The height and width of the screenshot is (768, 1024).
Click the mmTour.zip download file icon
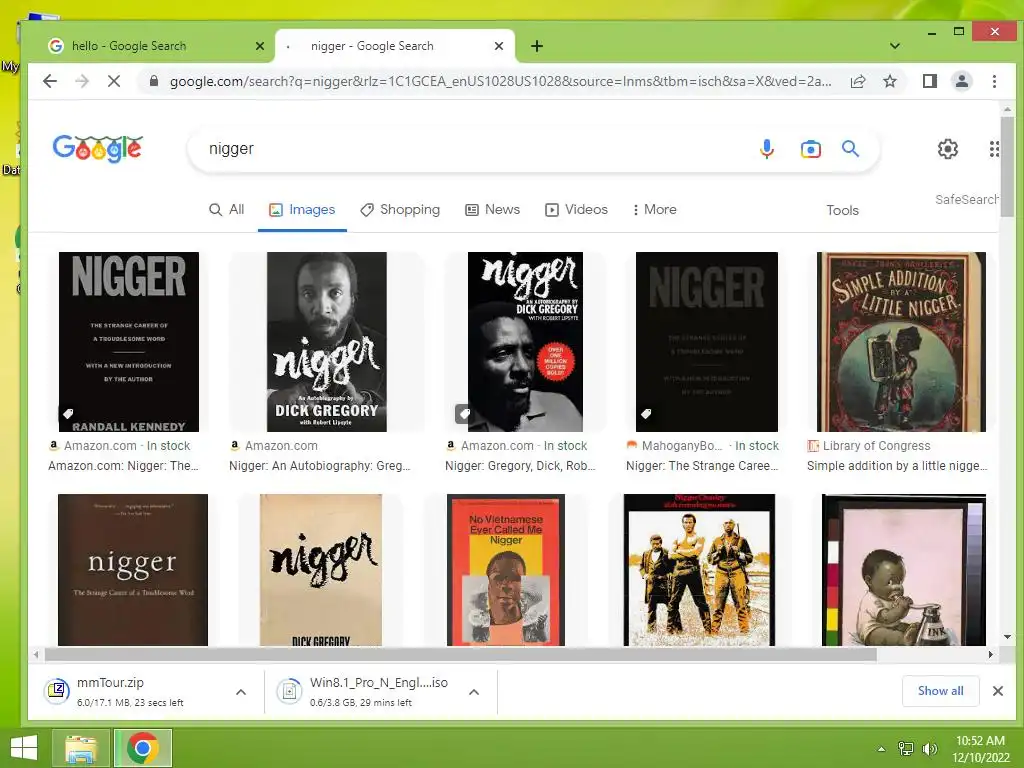click(57, 691)
